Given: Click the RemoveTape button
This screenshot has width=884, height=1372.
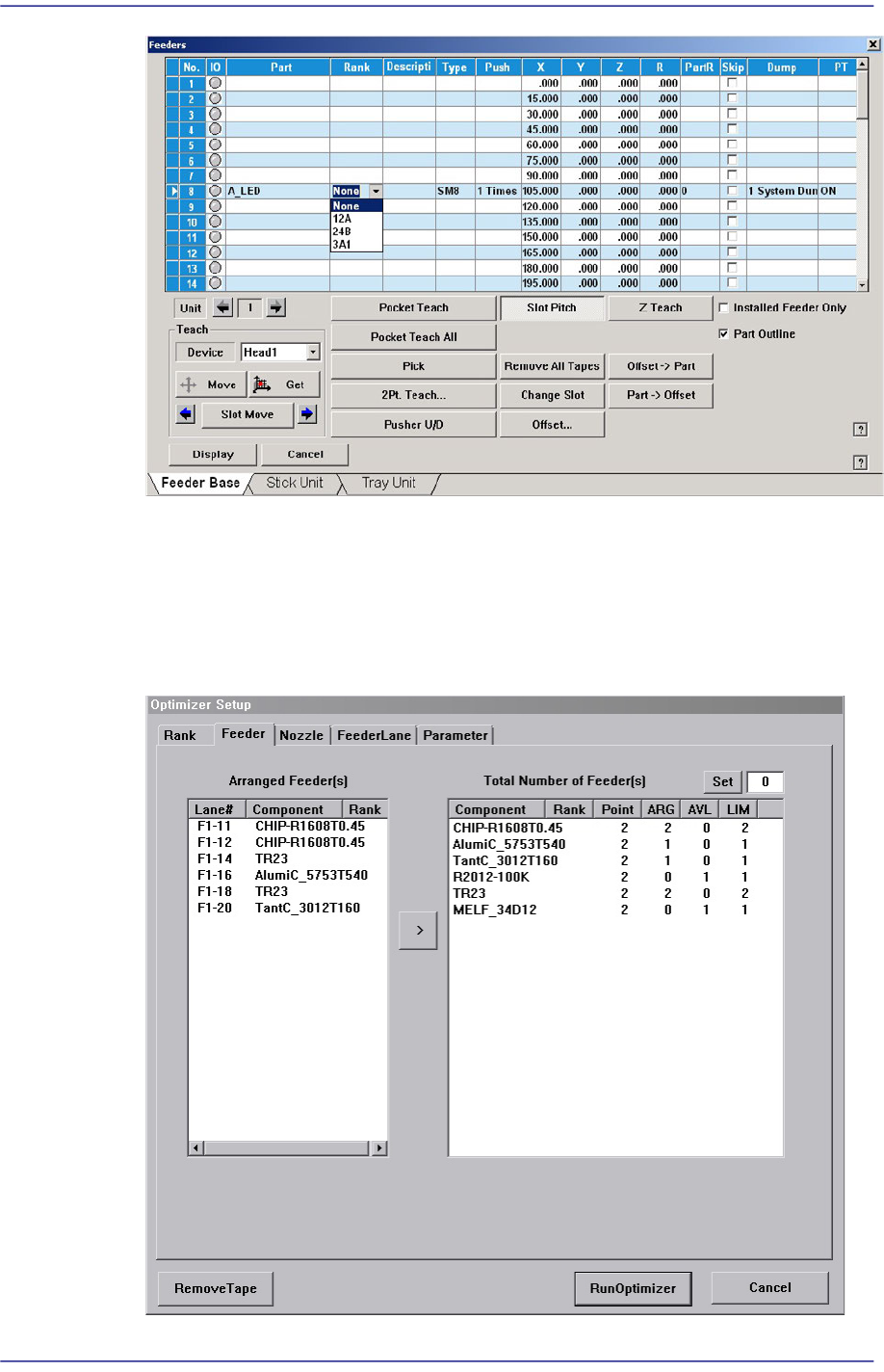Looking at the screenshot, I should coord(216,1288).
